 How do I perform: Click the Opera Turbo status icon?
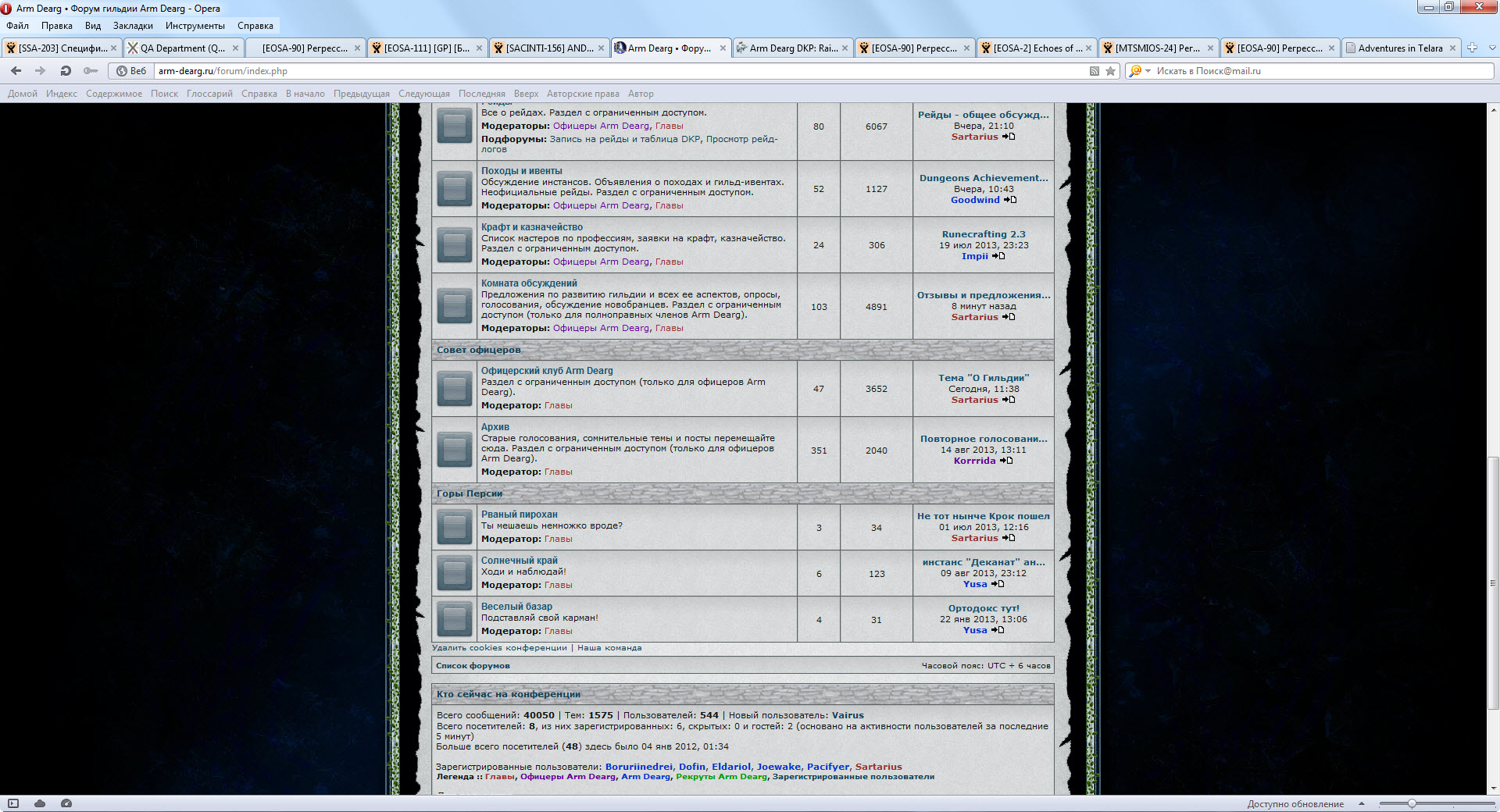(66, 803)
